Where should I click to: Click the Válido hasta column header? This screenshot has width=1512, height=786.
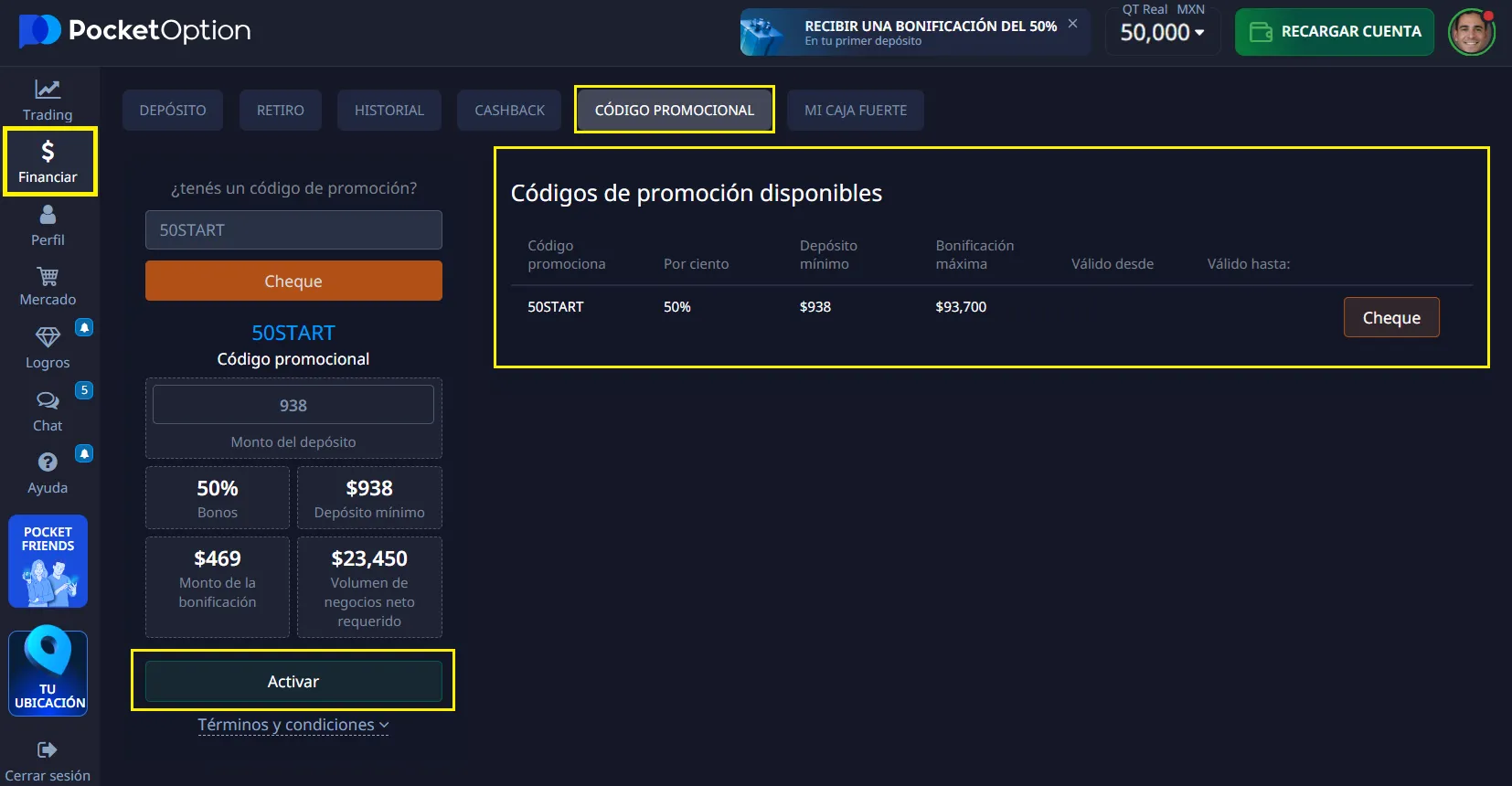(x=1249, y=264)
